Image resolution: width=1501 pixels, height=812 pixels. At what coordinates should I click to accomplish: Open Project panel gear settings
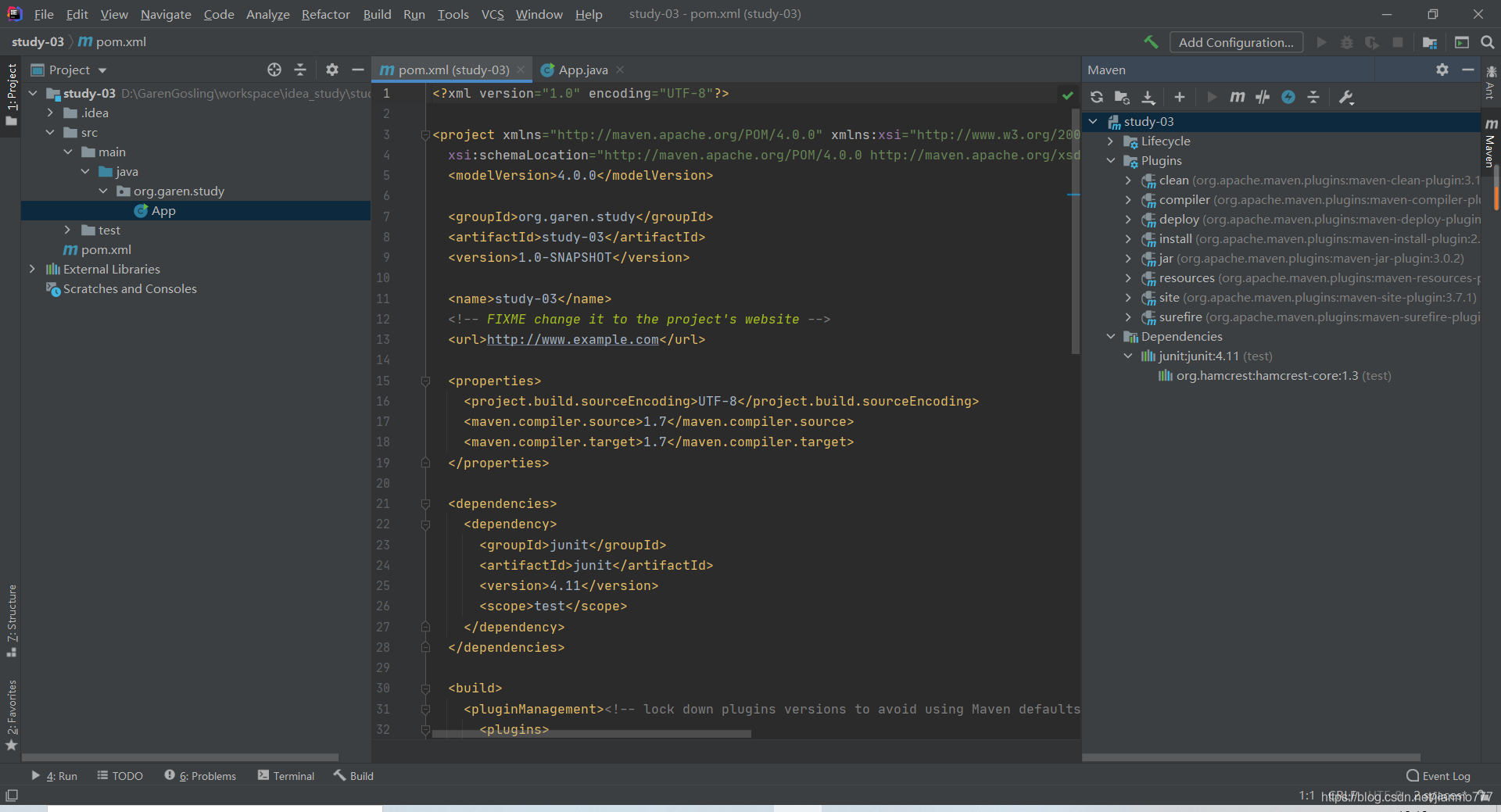click(332, 70)
